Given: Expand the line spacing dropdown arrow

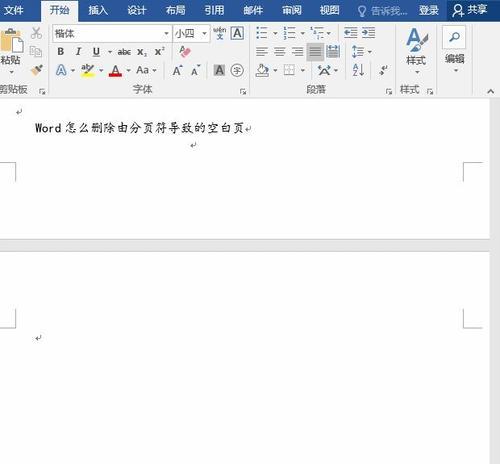Looking at the screenshot, I should [370, 52].
